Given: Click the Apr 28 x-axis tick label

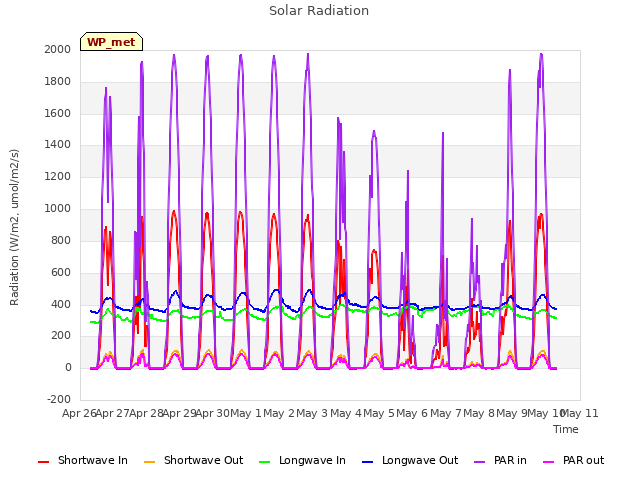Looking at the screenshot, I should click(x=146, y=413).
